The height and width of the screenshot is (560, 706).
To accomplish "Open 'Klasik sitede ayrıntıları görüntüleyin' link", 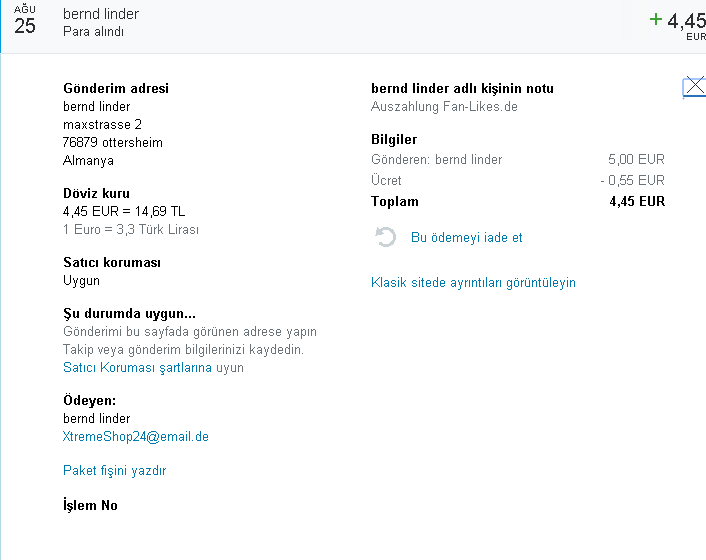I will 473,282.
